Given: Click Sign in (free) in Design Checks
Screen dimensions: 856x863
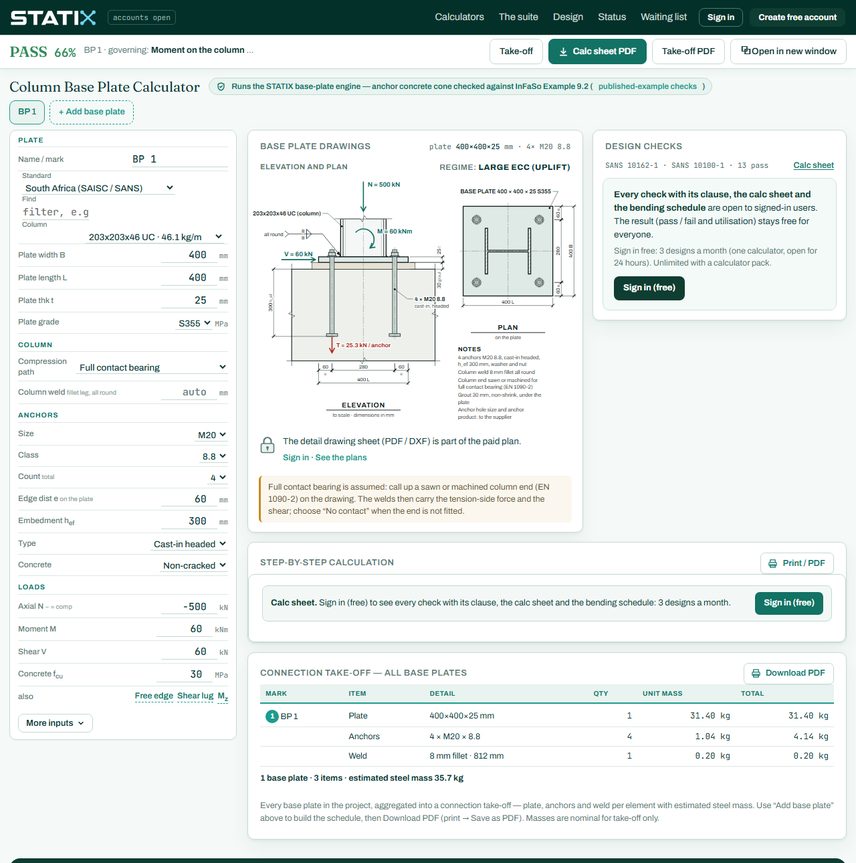Looking at the screenshot, I should click(649, 288).
